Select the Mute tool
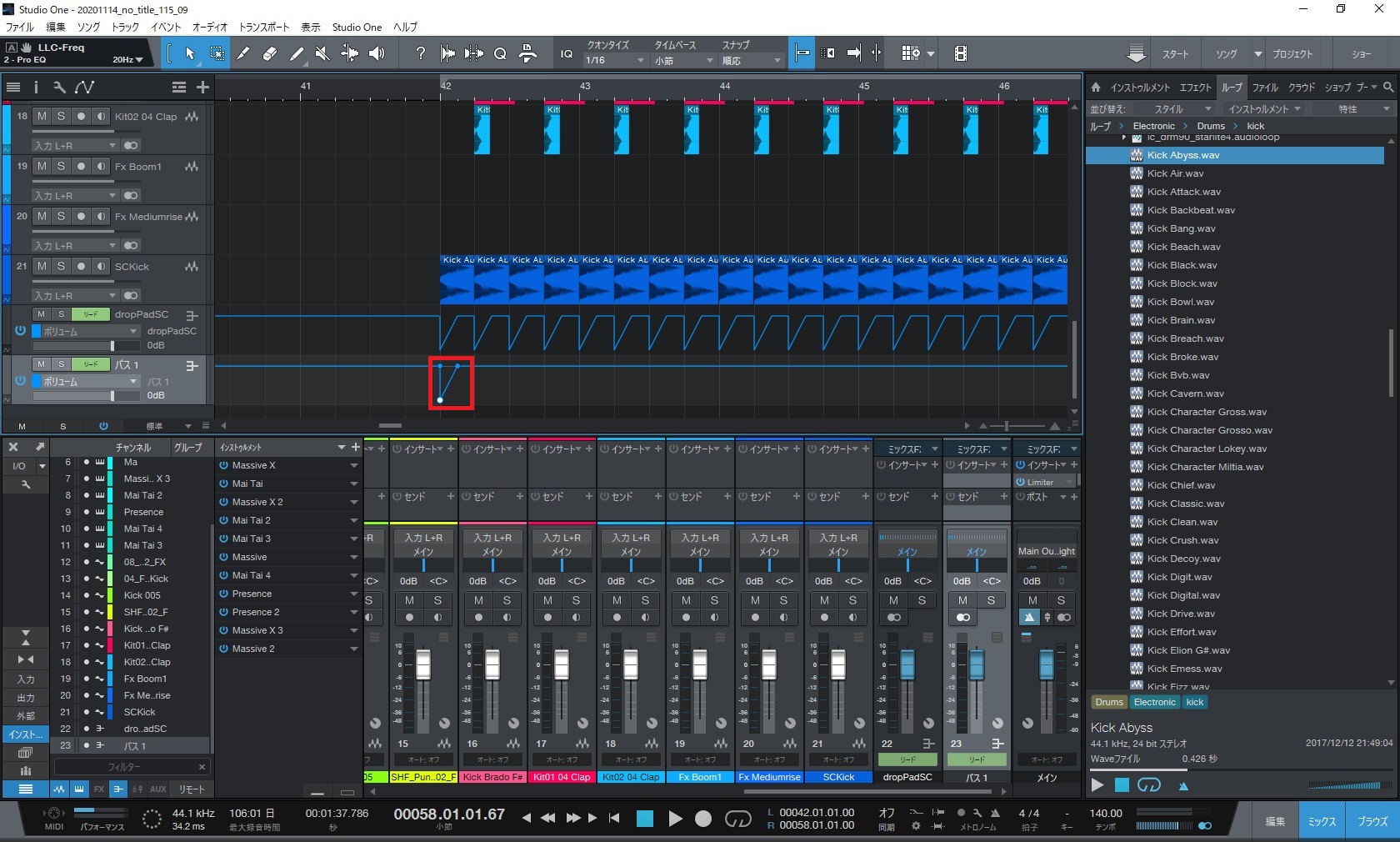 click(322, 53)
